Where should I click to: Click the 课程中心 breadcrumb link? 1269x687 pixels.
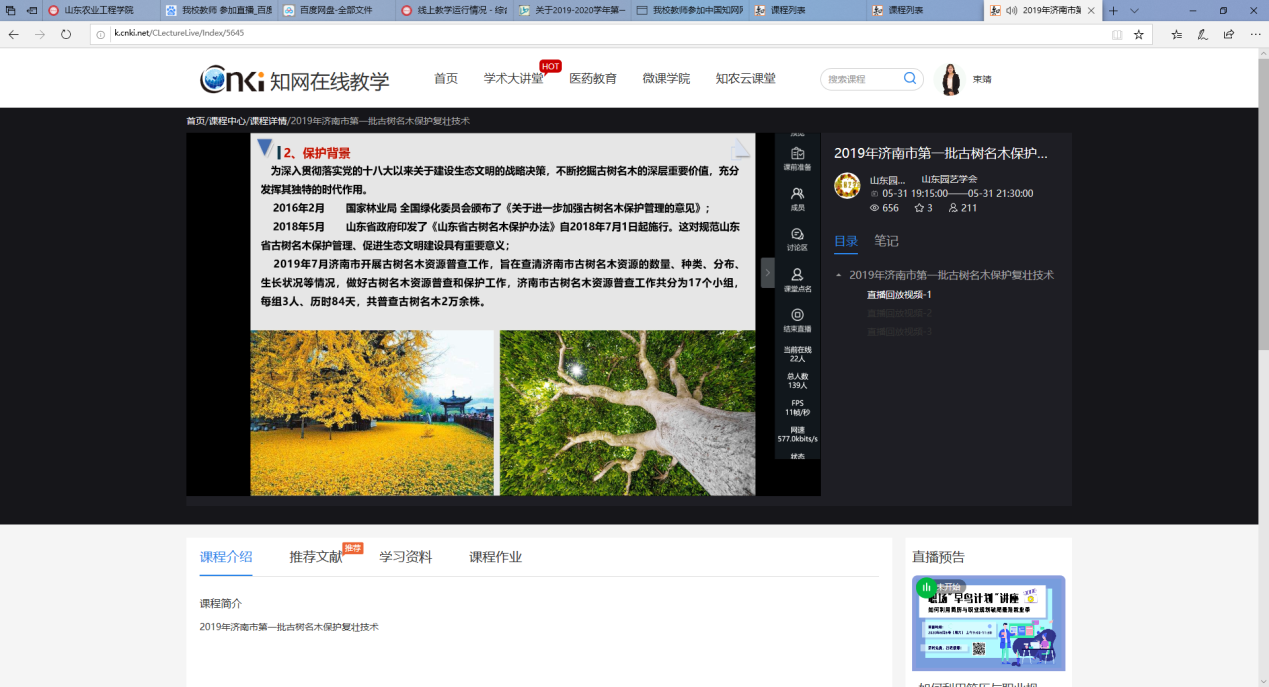(227, 121)
